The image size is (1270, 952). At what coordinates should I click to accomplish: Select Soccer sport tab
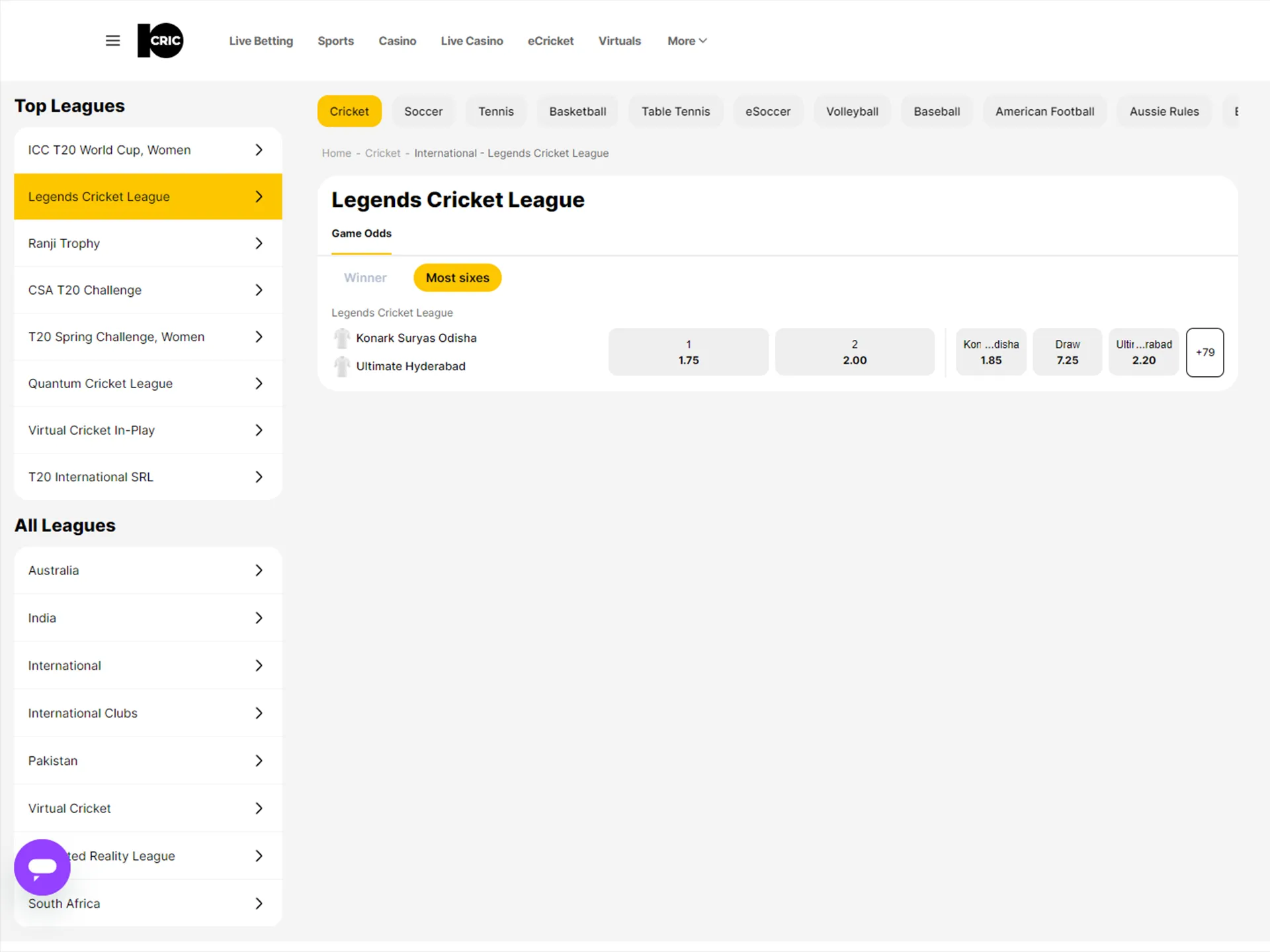pyautogui.click(x=422, y=111)
